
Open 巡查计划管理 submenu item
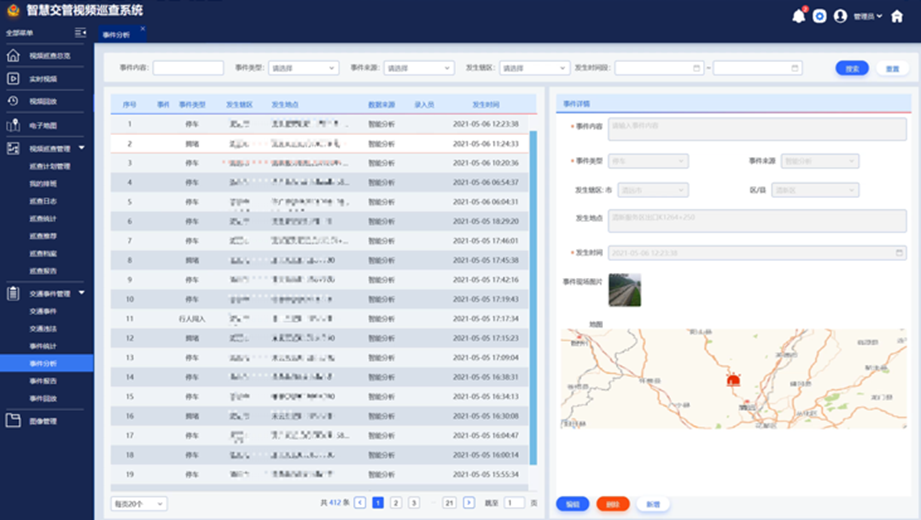(x=50, y=166)
